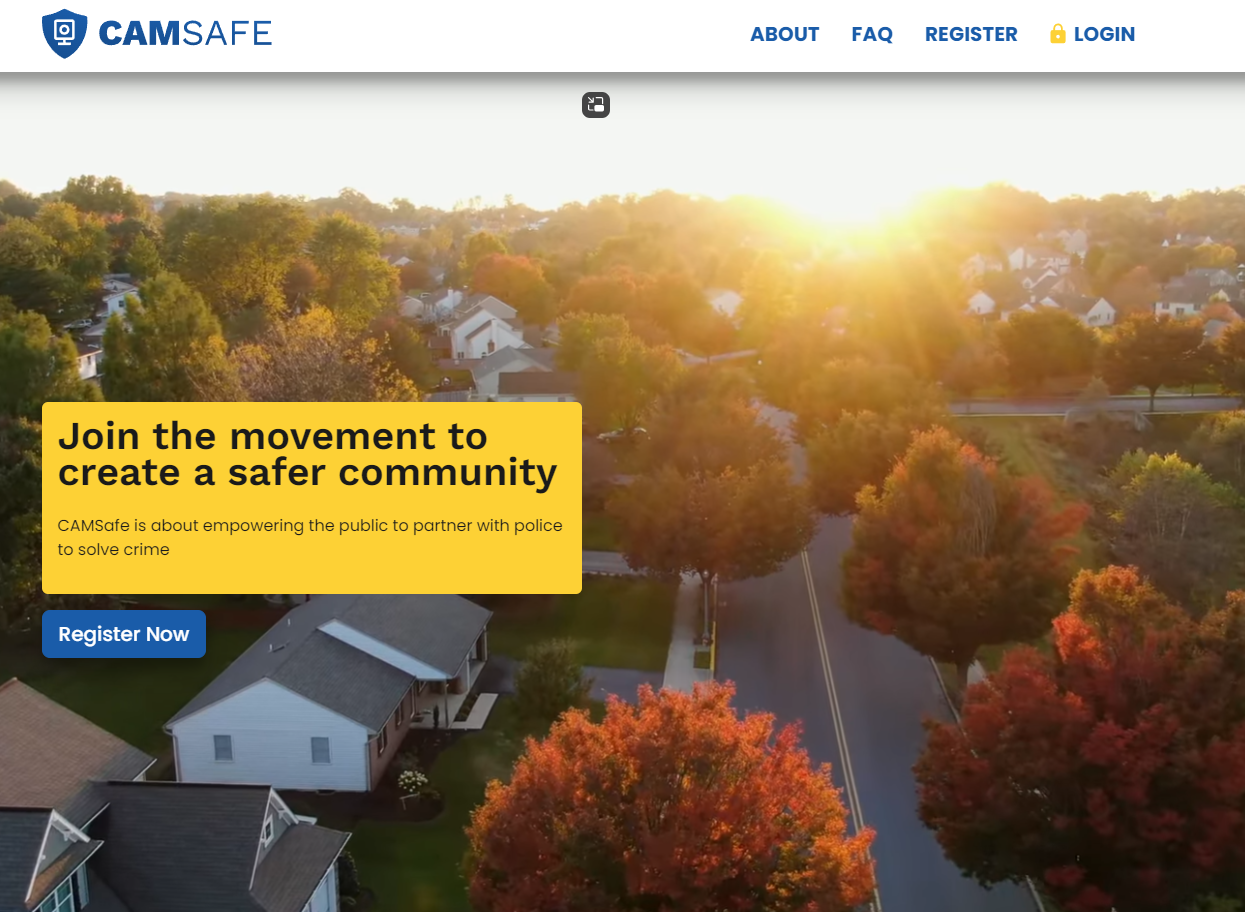The width and height of the screenshot is (1245, 912).
Task: Click the blue Register Now button
Action: (124, 634)
